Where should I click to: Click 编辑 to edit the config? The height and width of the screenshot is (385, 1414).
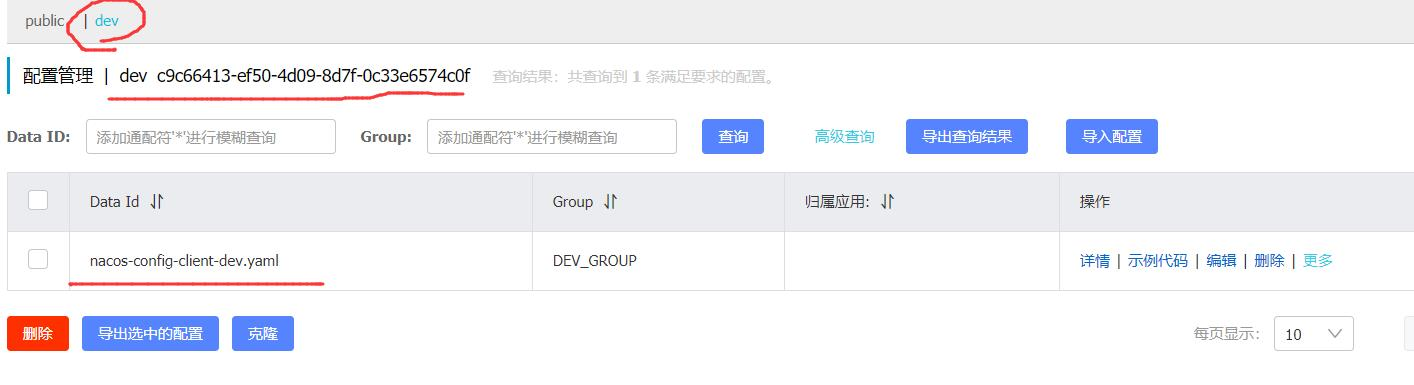click(1221, 261)
